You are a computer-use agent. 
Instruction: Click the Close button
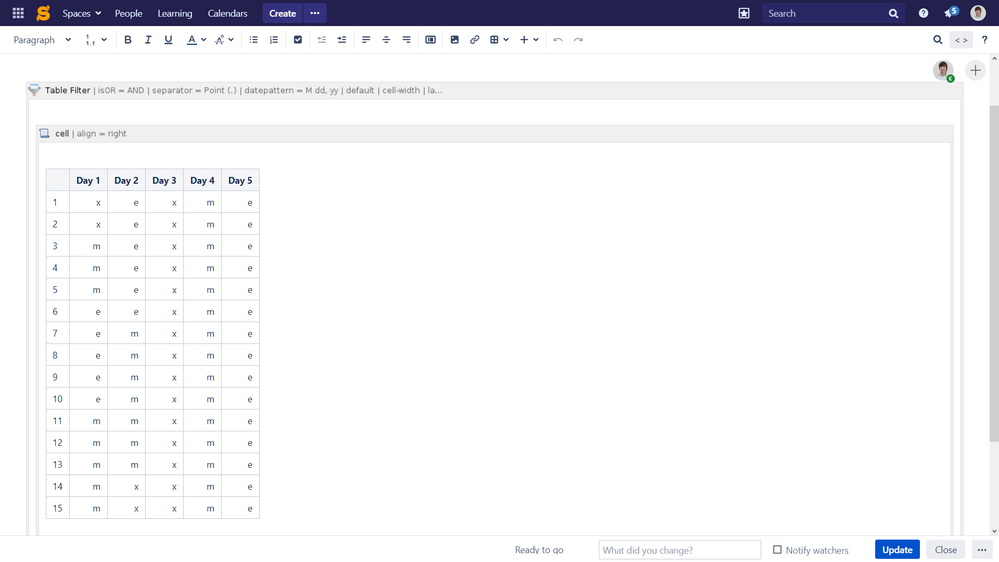point(945,549)
